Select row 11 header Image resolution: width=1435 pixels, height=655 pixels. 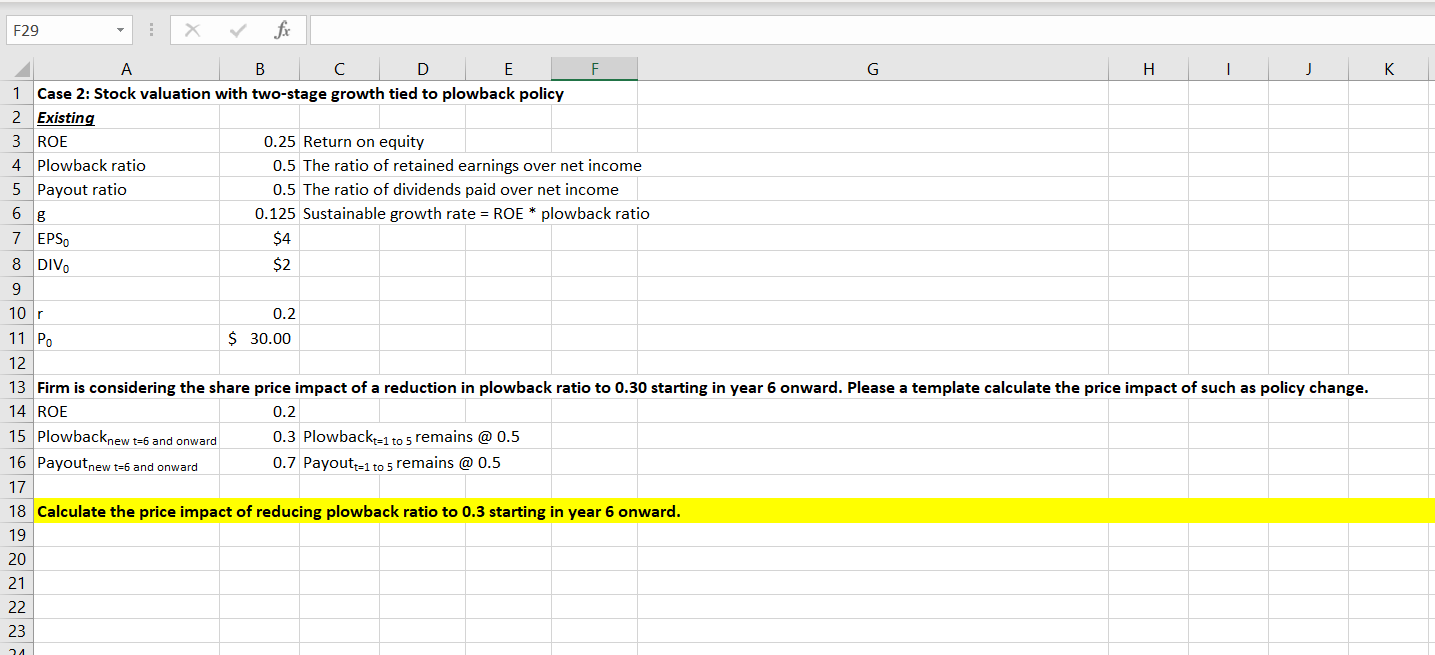coord(16,338)
